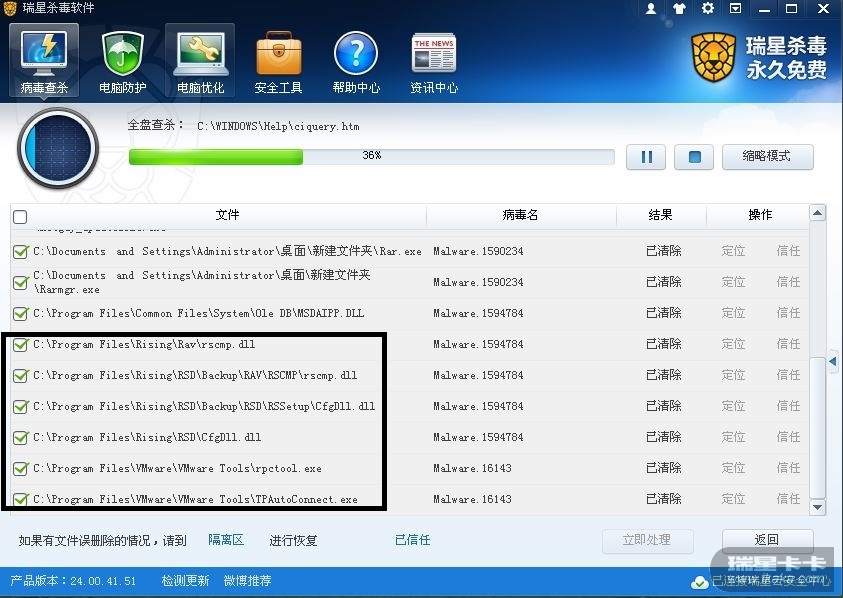Image resolution: width=843 pixels, height=598 pixels.
Task: Click the circular scan radar graphic
Action: pyautogui.click(x=58, y=148)
